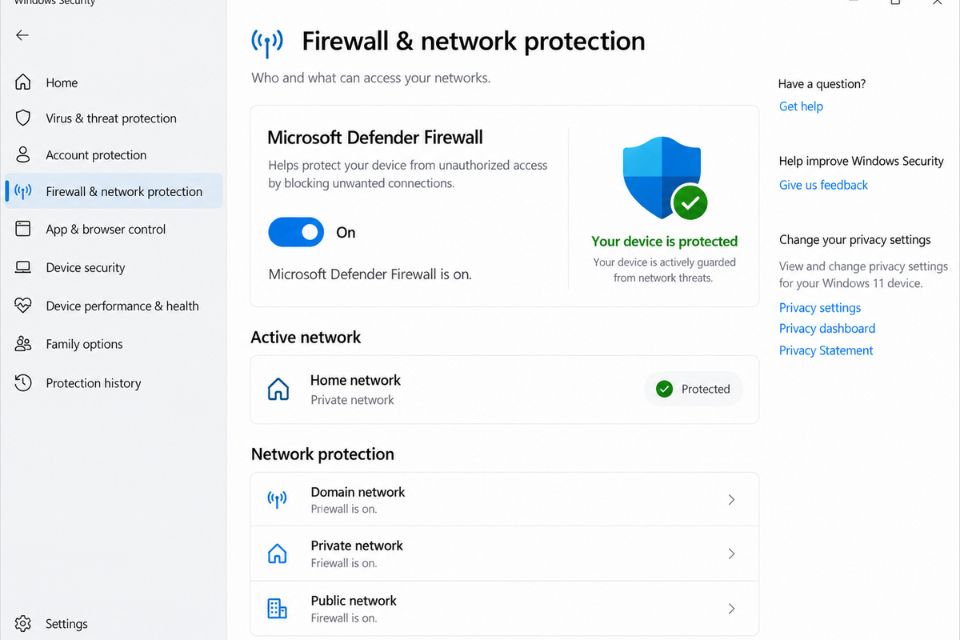
Task: Click the green check in Protected badge
Action: 664,389
